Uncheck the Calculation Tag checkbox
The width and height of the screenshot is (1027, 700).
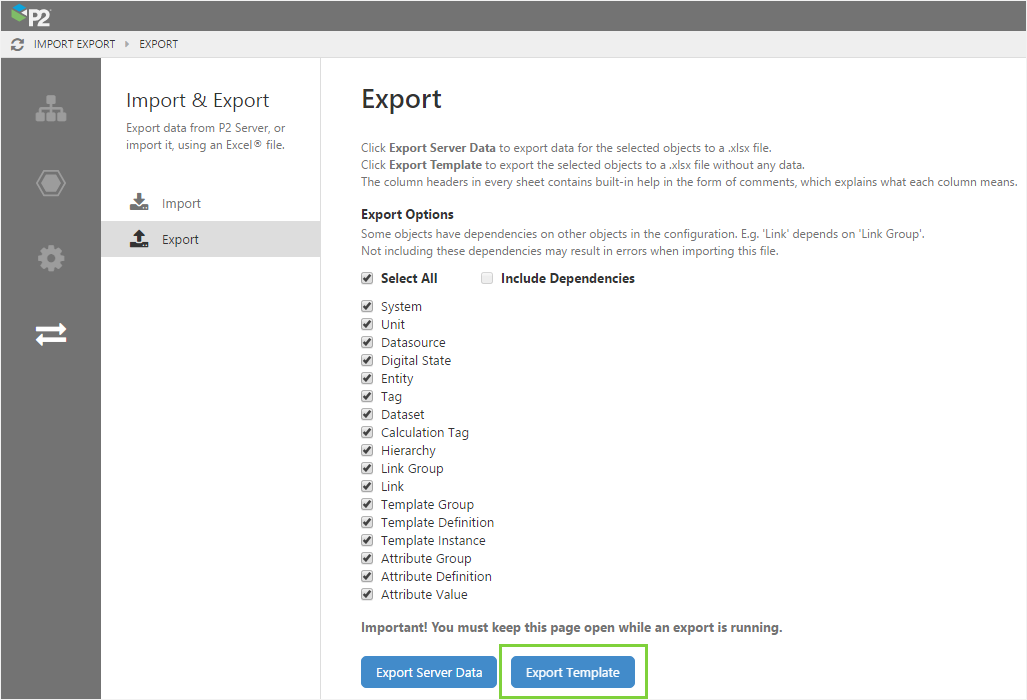[x=367, y=433]
